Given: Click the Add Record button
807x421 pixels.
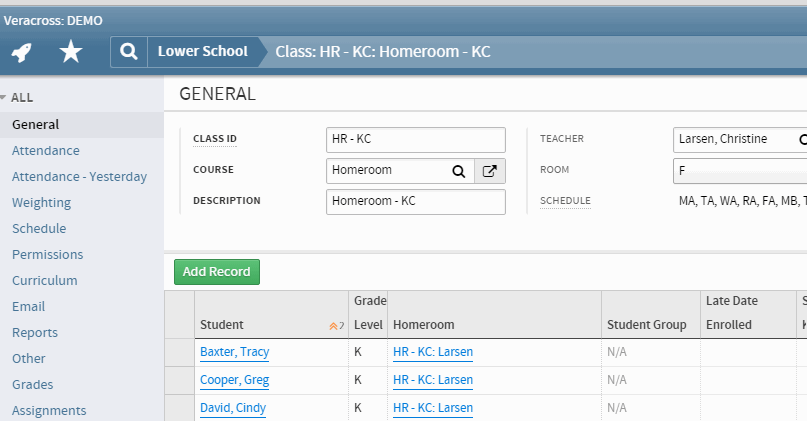Looking at the screenshot, I should tap(216, 271).
